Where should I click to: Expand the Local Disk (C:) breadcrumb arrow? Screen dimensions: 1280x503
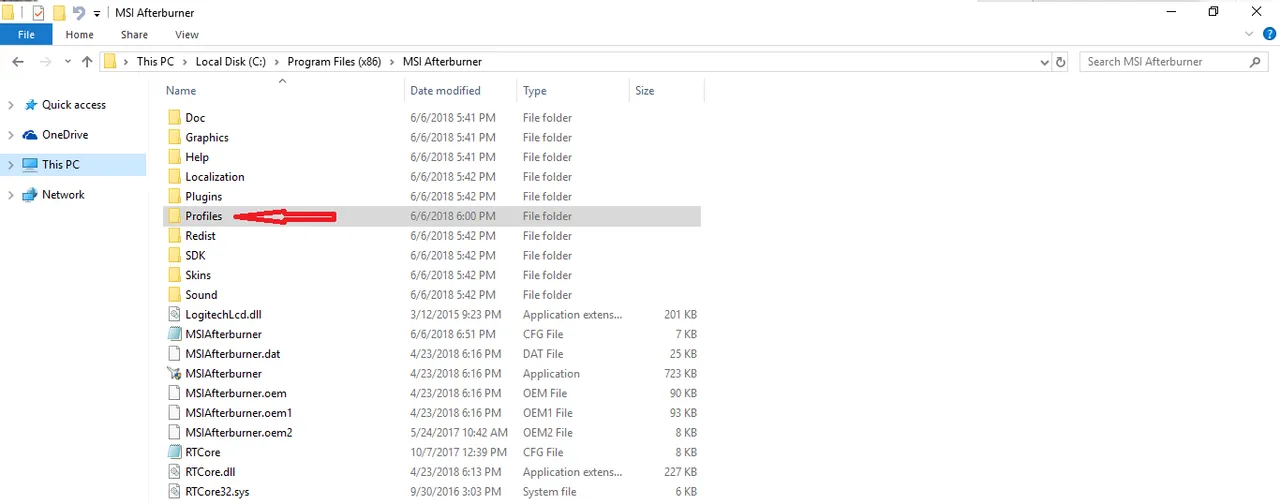click(x=279, y=62)
